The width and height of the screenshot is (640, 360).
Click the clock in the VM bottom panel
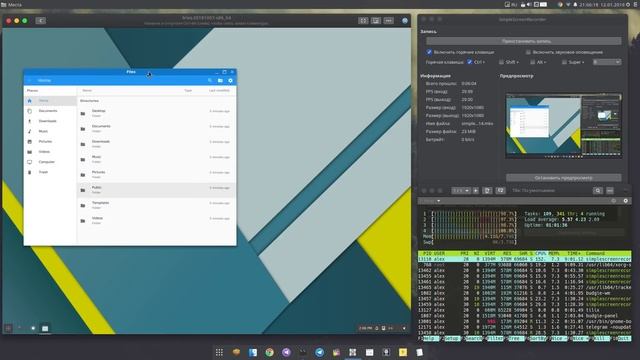click(x=365, y=328)
